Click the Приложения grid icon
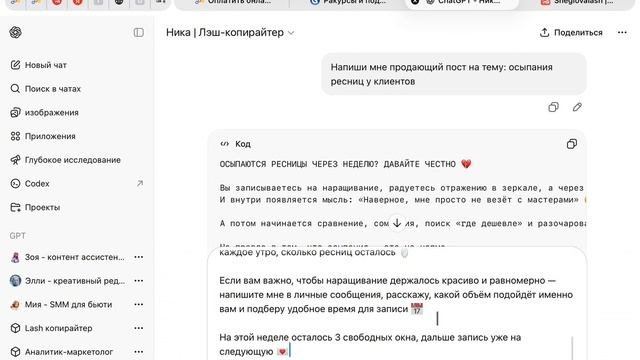 click(x=15, y=136)
